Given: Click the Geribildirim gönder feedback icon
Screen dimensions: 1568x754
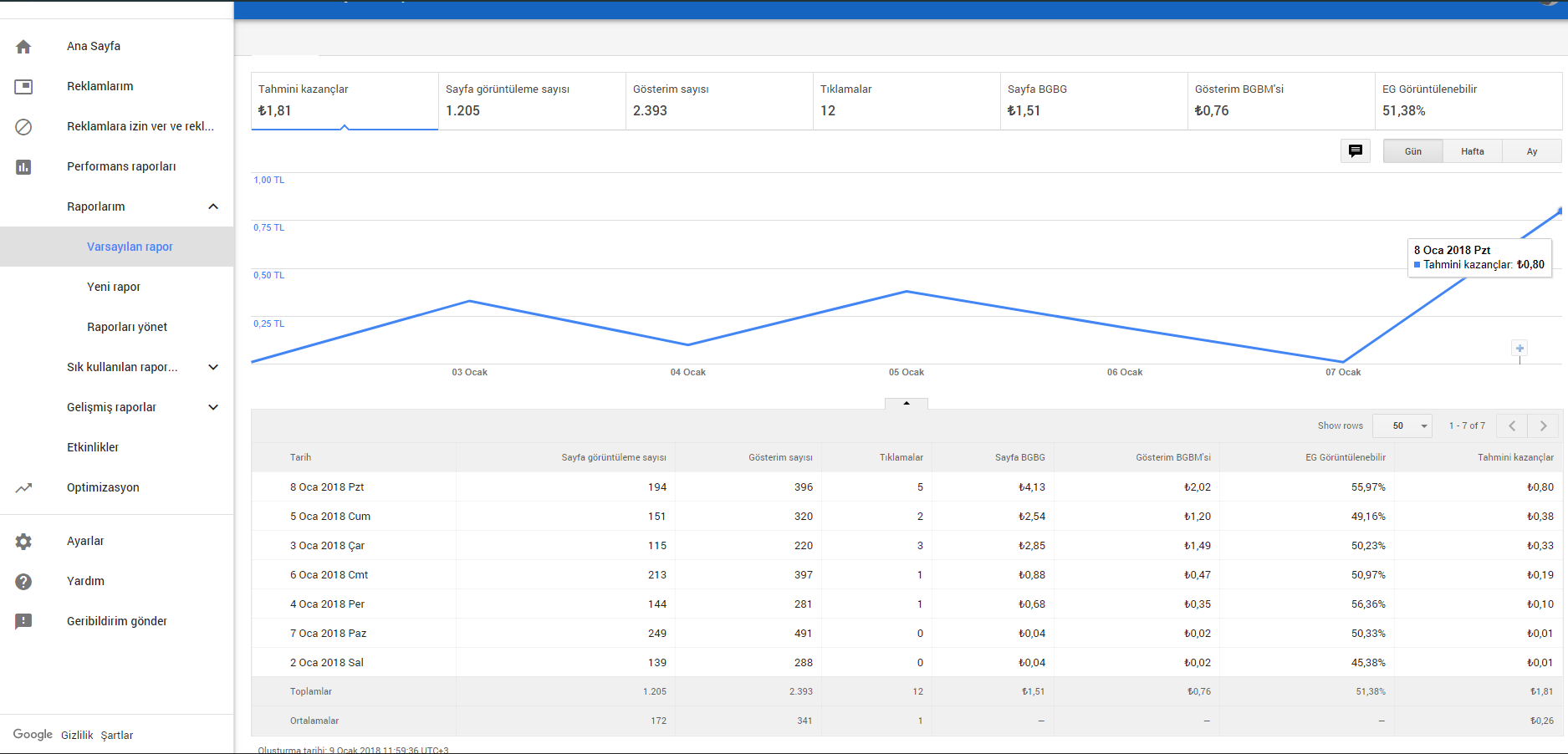Looking at the screenshot, I should (x=23, y=622).
